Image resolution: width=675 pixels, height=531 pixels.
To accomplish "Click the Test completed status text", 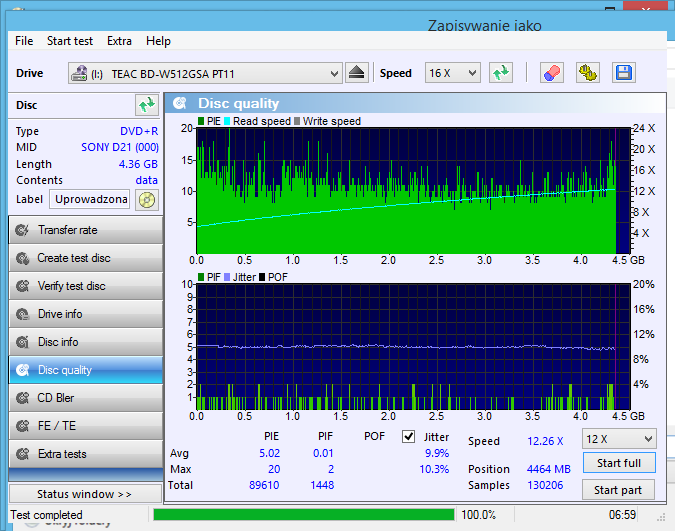I will click(46, 515).
